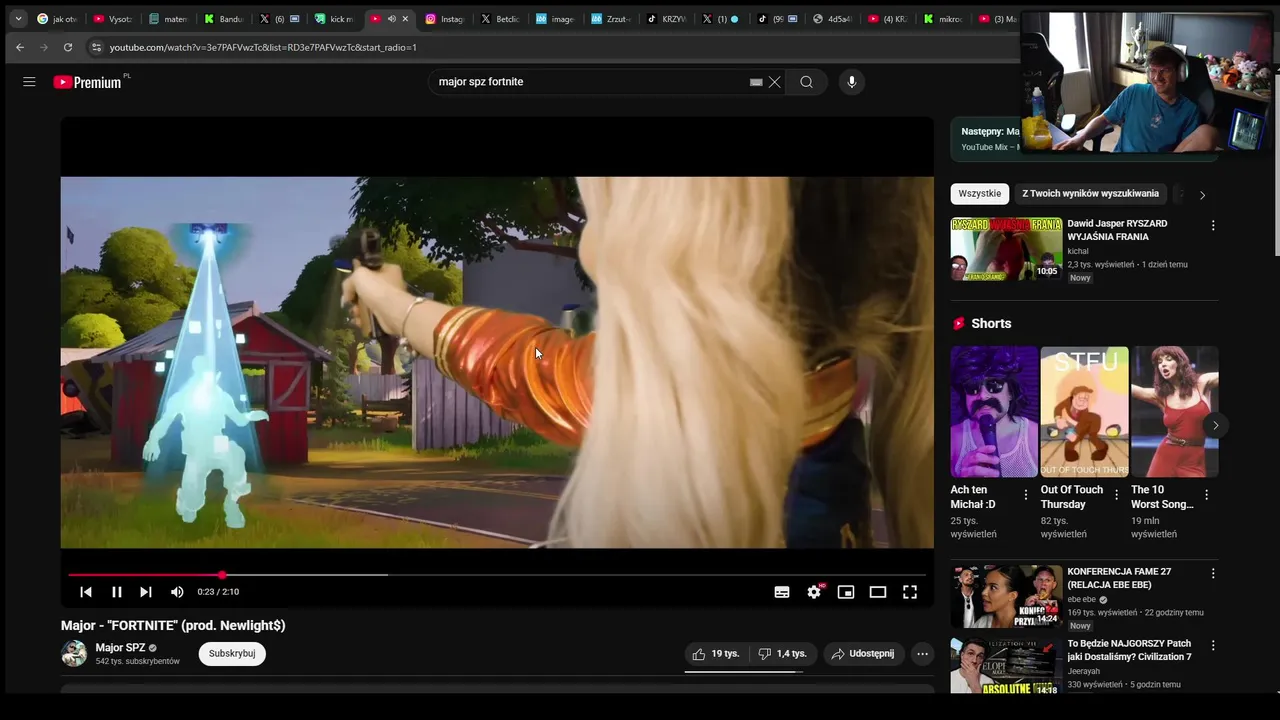Open the 'Ach ten Michał :D' short
This screenshot has height=720, width=1280.
(994, 412)
